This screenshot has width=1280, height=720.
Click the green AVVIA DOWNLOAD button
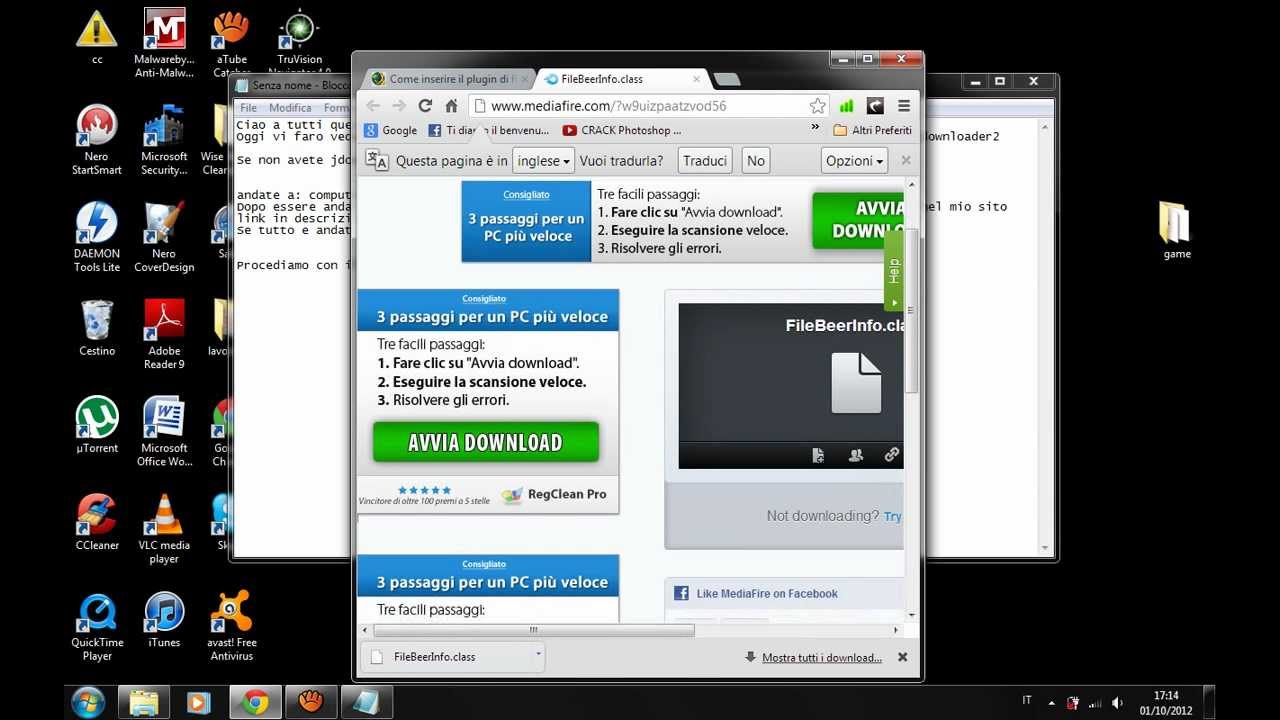click(486, 442)
